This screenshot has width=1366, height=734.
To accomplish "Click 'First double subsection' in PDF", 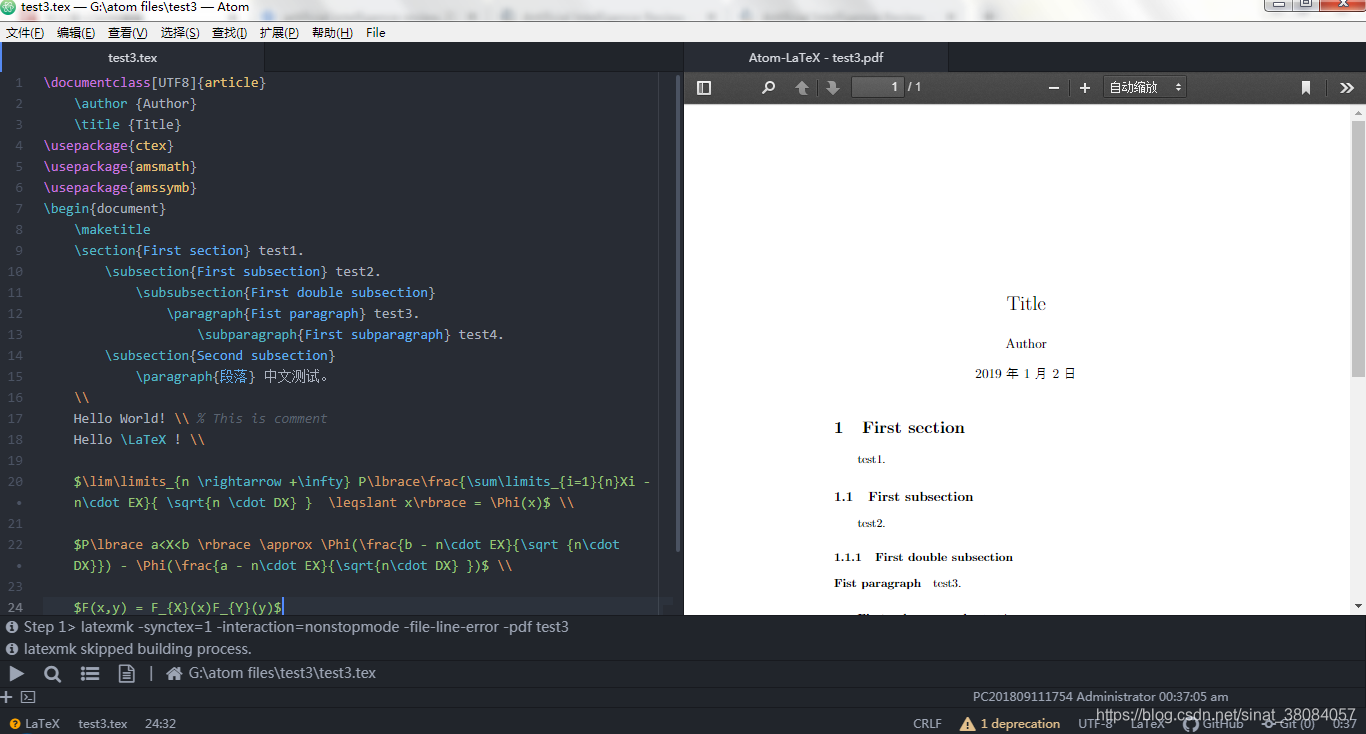I will coord(944,558).
